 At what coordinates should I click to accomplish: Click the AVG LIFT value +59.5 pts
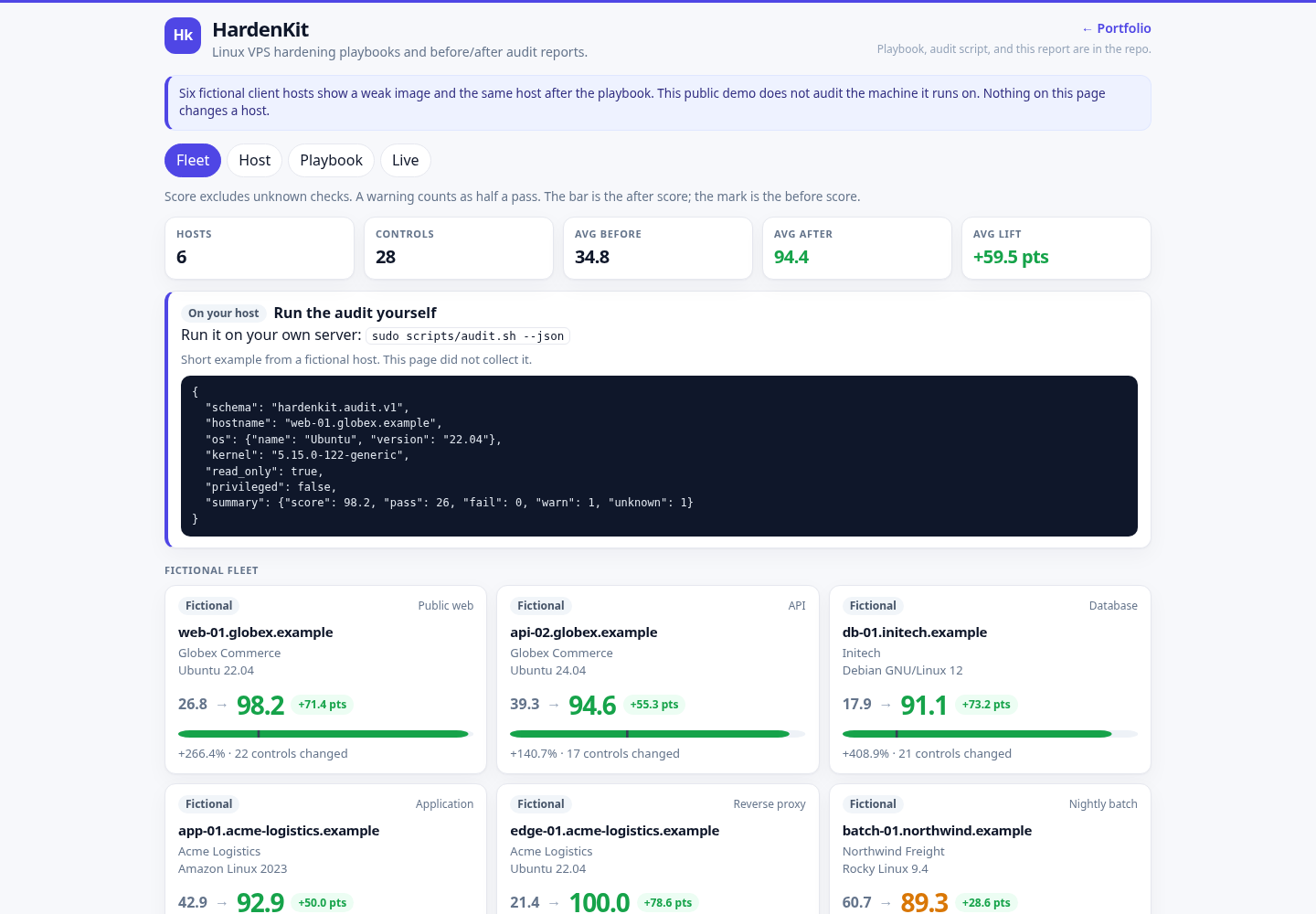point(1011,257)
